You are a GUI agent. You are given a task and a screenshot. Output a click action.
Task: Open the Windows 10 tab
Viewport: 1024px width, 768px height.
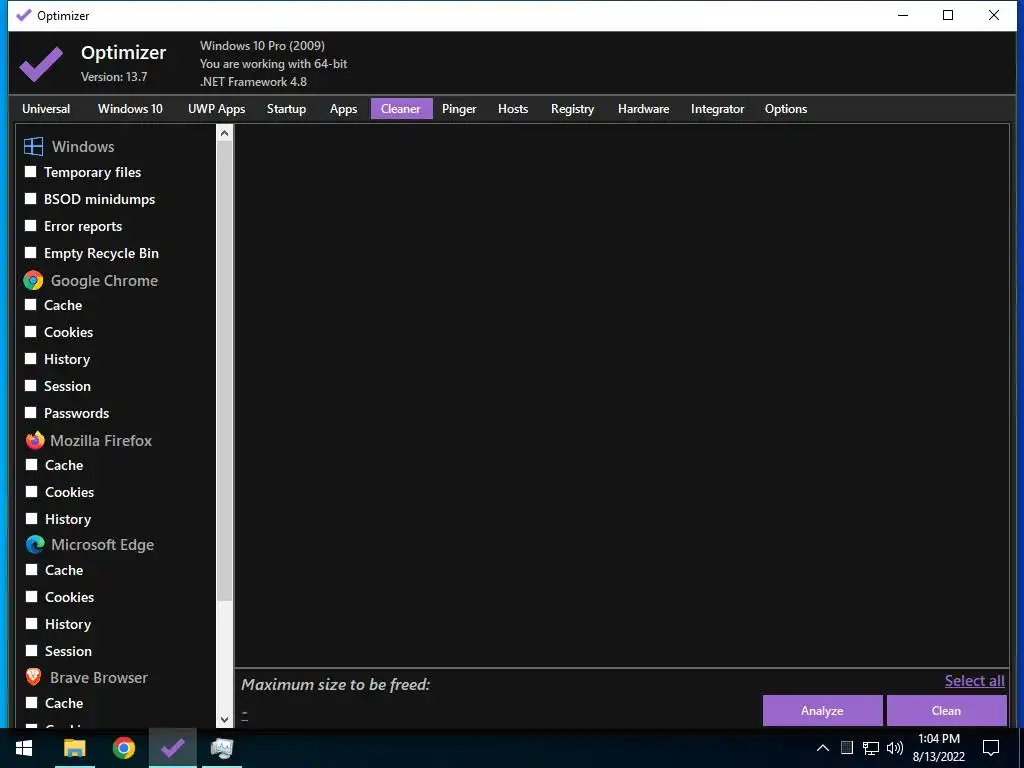tap(130, 108)
